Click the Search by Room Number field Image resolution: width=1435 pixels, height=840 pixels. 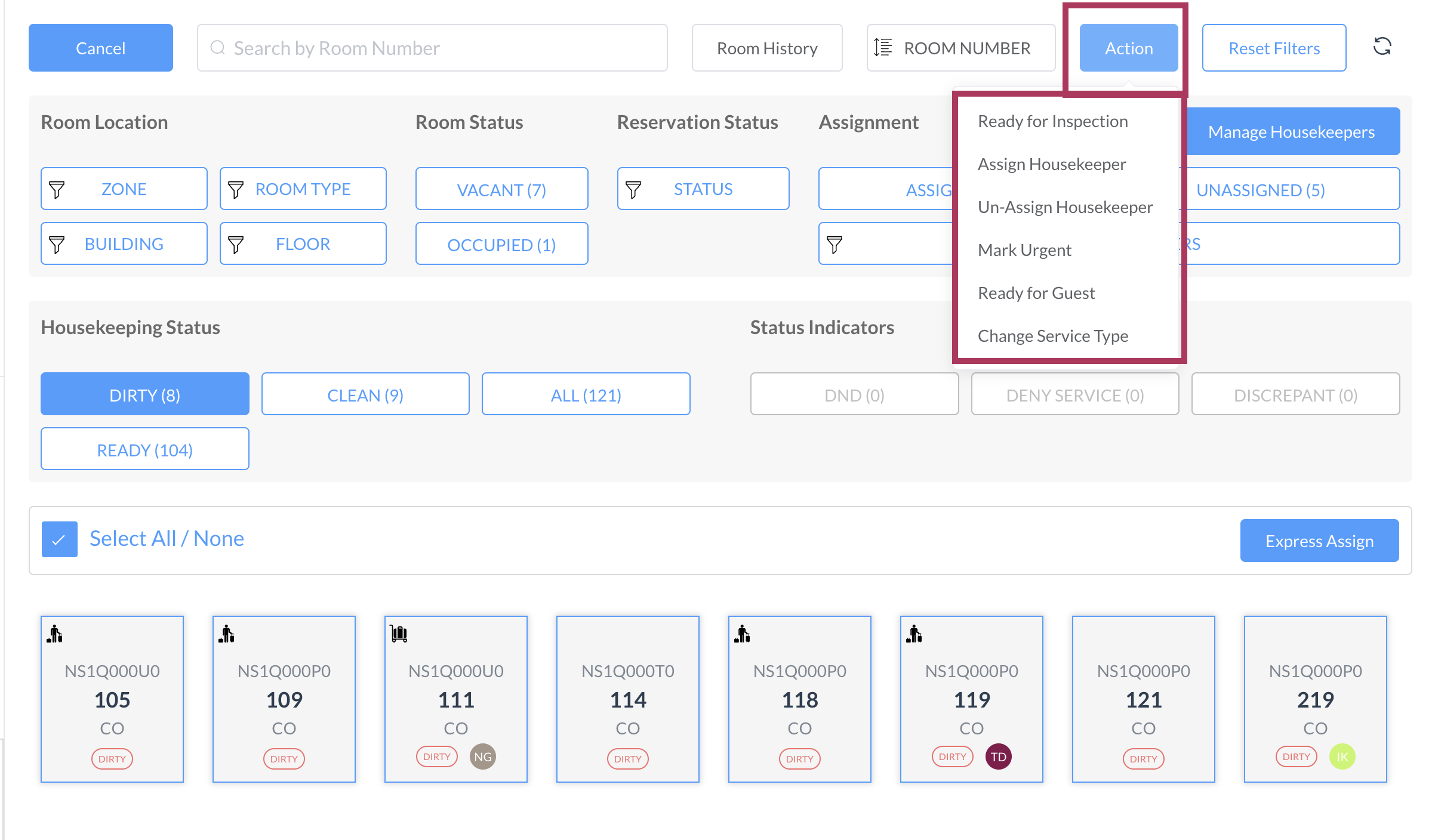point(432,48)
